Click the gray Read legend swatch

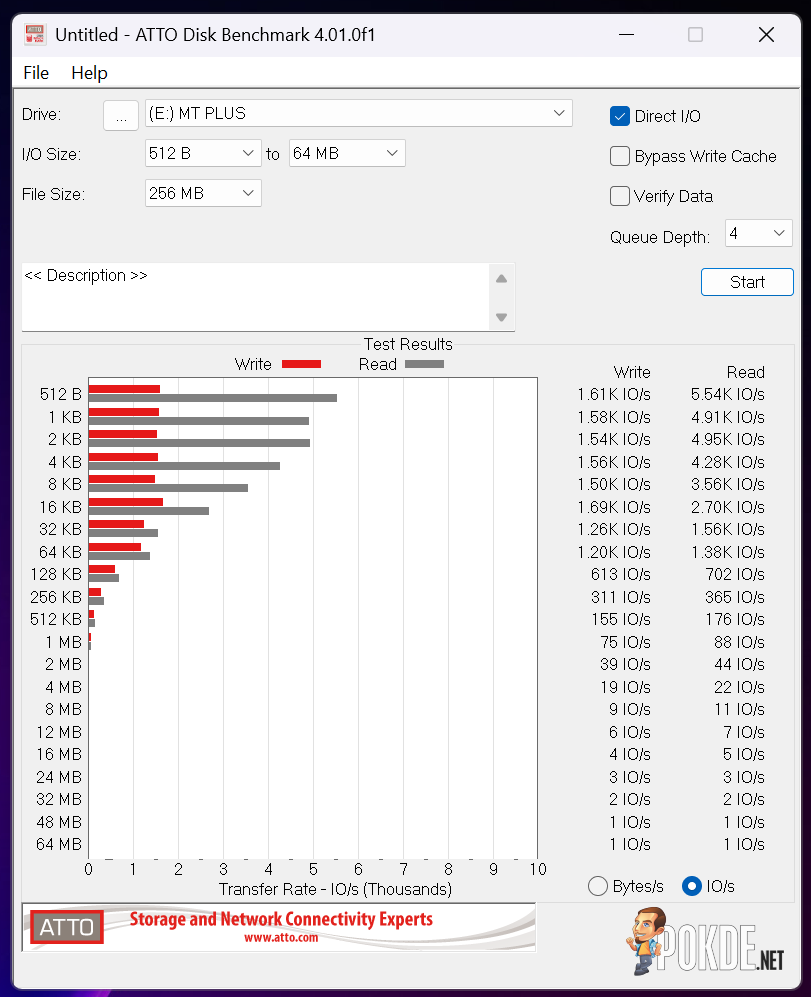pos(424,364)
